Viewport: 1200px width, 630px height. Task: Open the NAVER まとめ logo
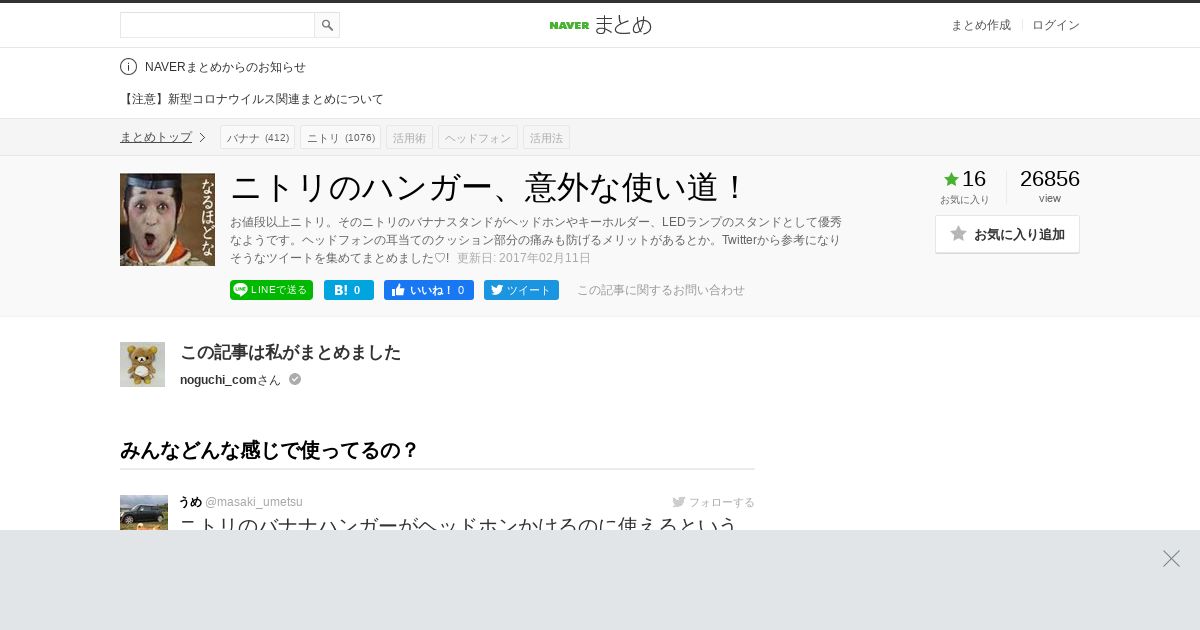600,25
